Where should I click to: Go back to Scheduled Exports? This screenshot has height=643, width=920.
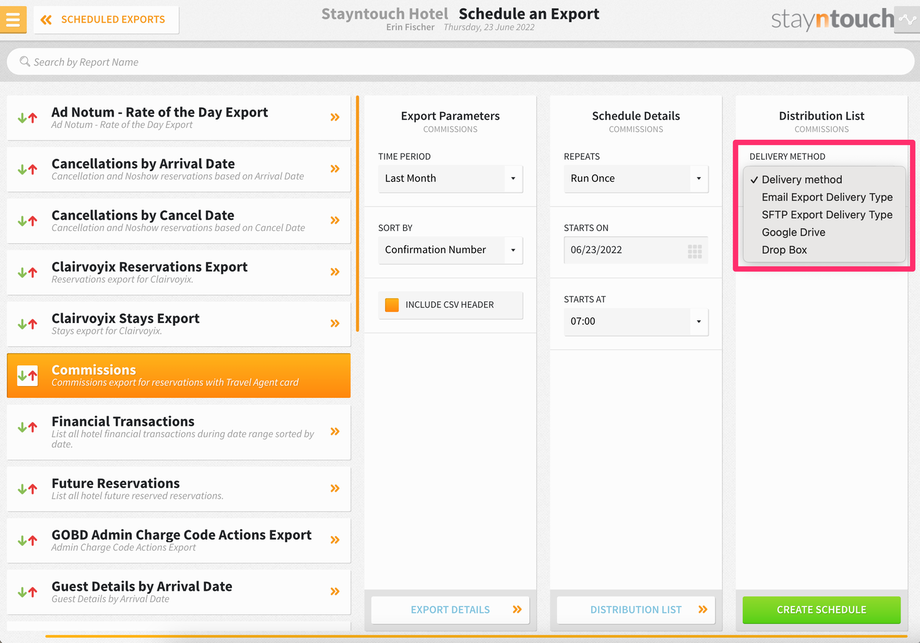[x=106, y=19]
